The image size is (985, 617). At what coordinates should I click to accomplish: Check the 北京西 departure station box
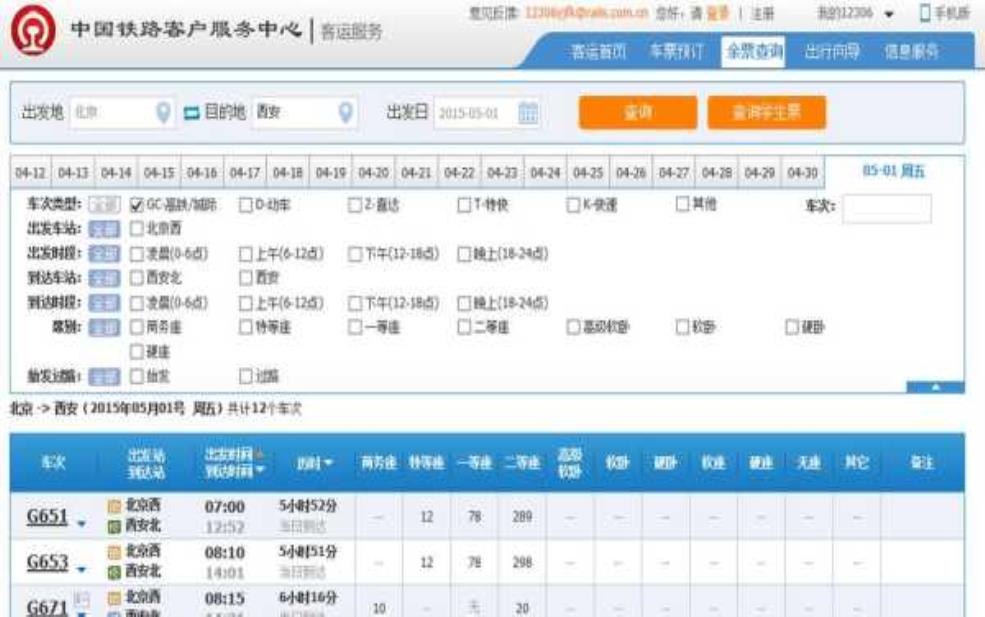(x=136, y=229)
